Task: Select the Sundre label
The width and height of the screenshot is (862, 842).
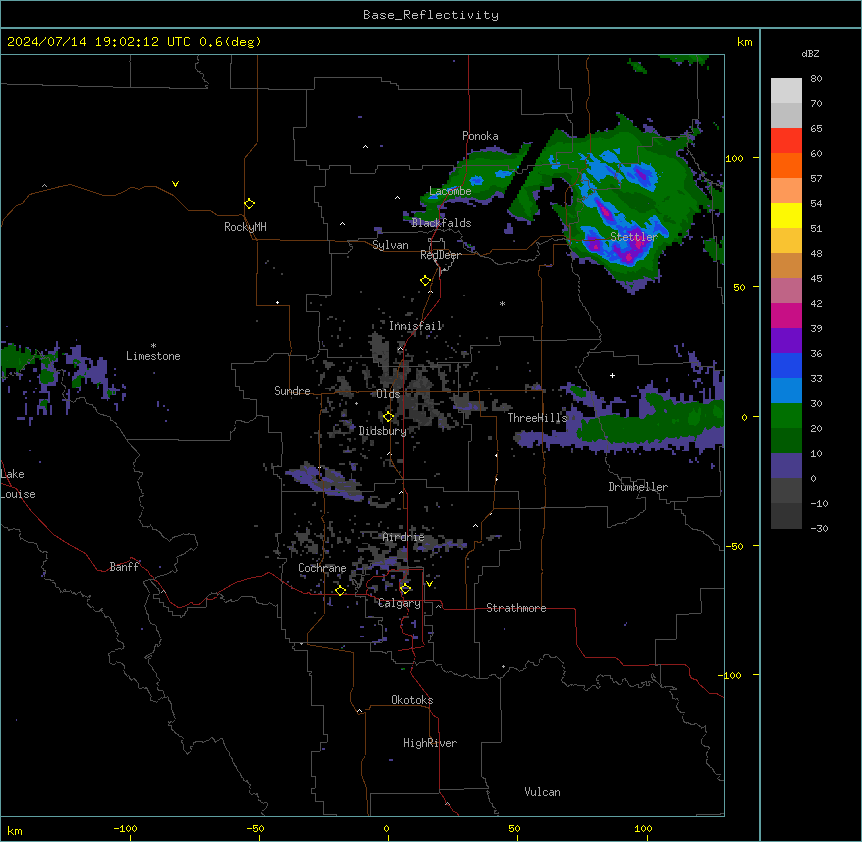Action: pos(292,391)
